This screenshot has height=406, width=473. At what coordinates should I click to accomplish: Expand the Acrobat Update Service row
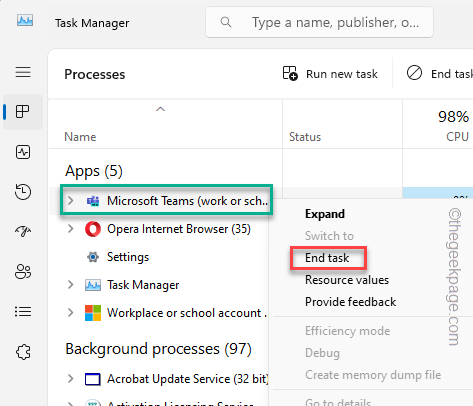click(70, 379)
